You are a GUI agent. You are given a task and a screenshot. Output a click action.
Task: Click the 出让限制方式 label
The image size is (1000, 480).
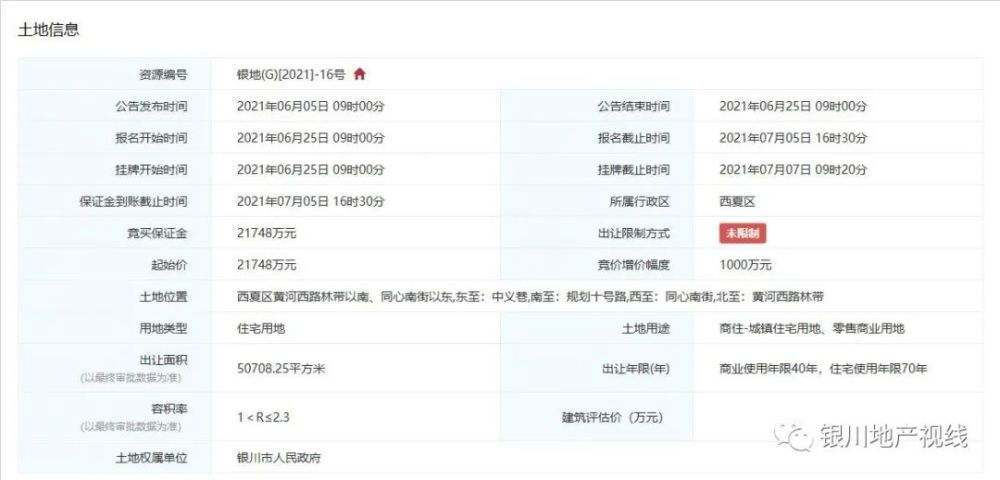634,233
